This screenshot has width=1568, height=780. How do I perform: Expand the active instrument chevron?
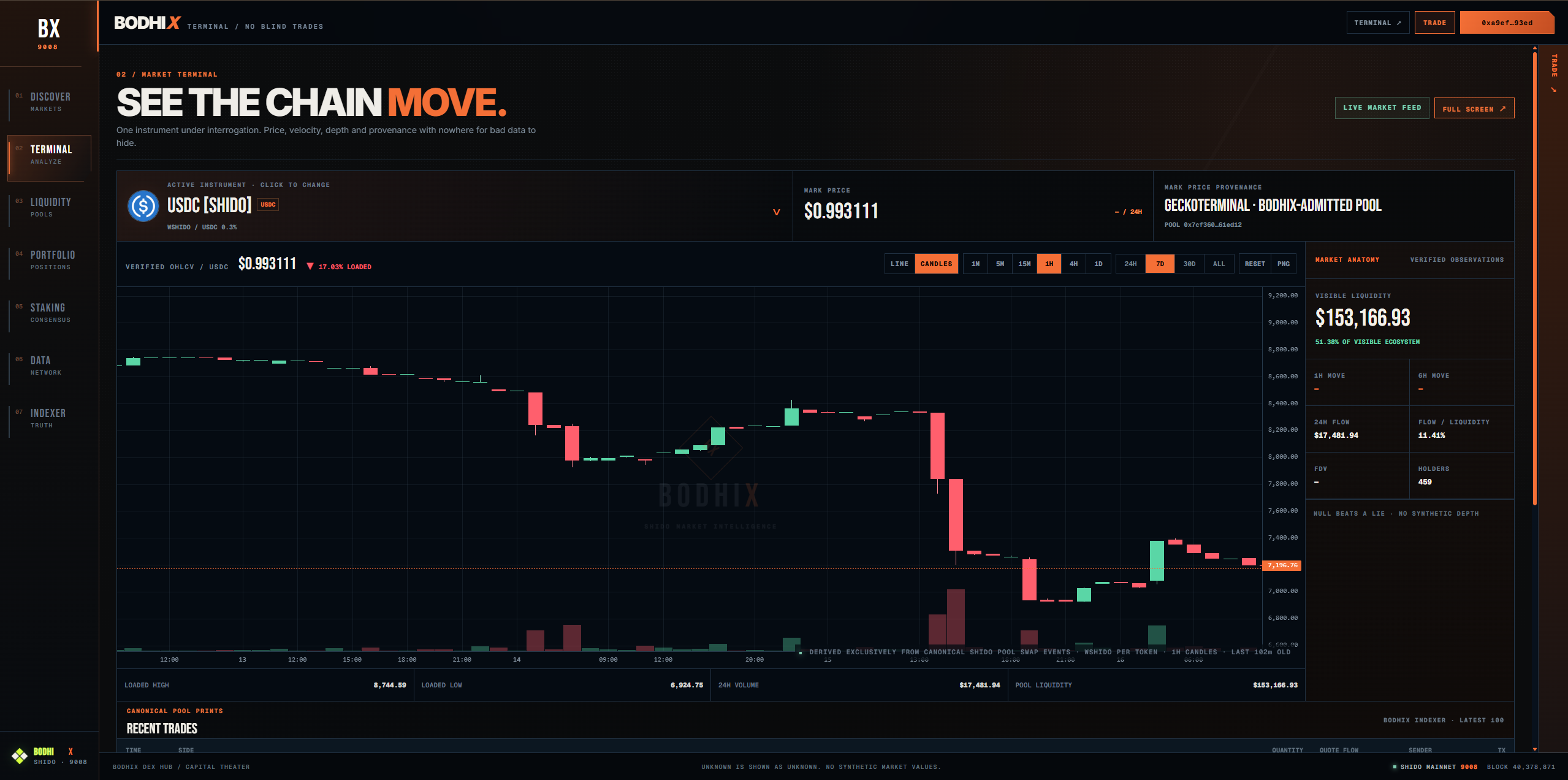(x=776, y=212)
